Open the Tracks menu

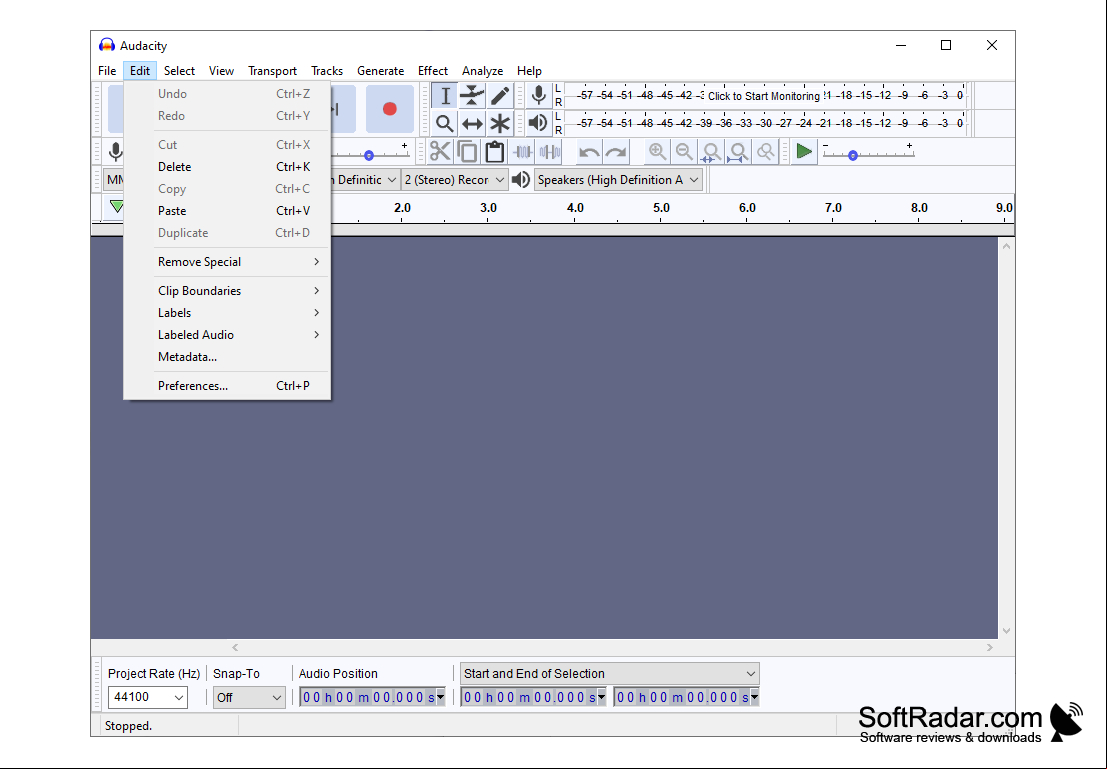(327, 71)
